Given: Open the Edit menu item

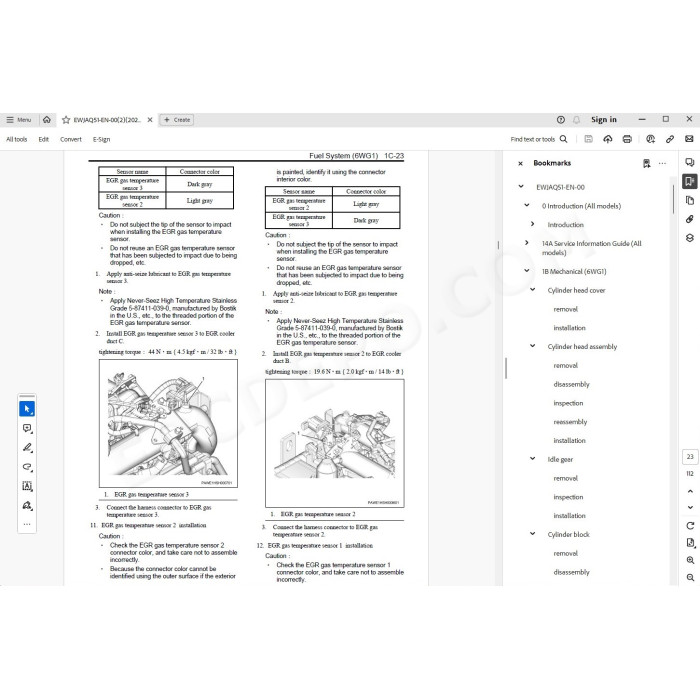Looking at the screenshot, I should click(43, 139).
